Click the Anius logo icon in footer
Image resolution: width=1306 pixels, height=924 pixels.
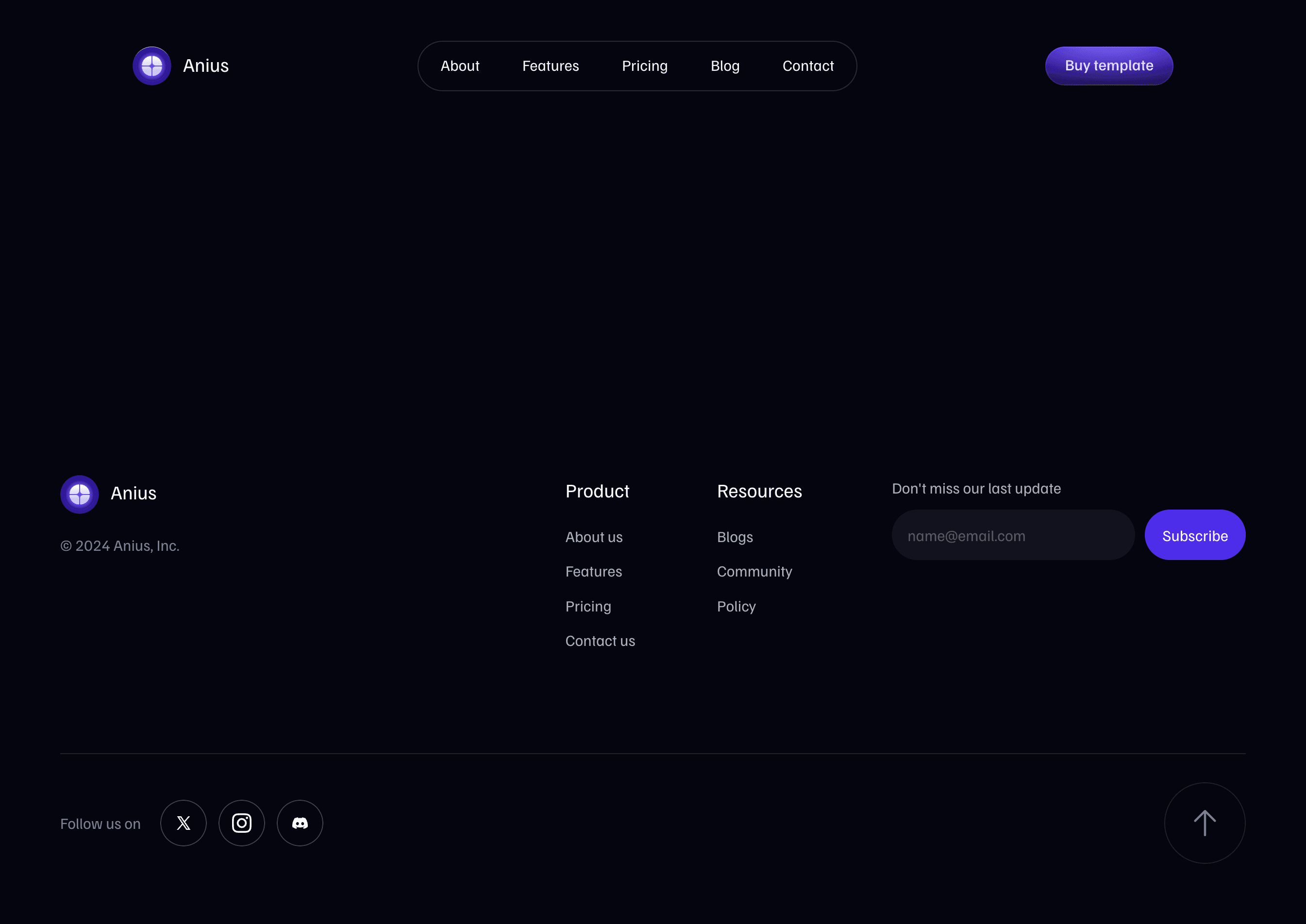[x=80, y=494]
